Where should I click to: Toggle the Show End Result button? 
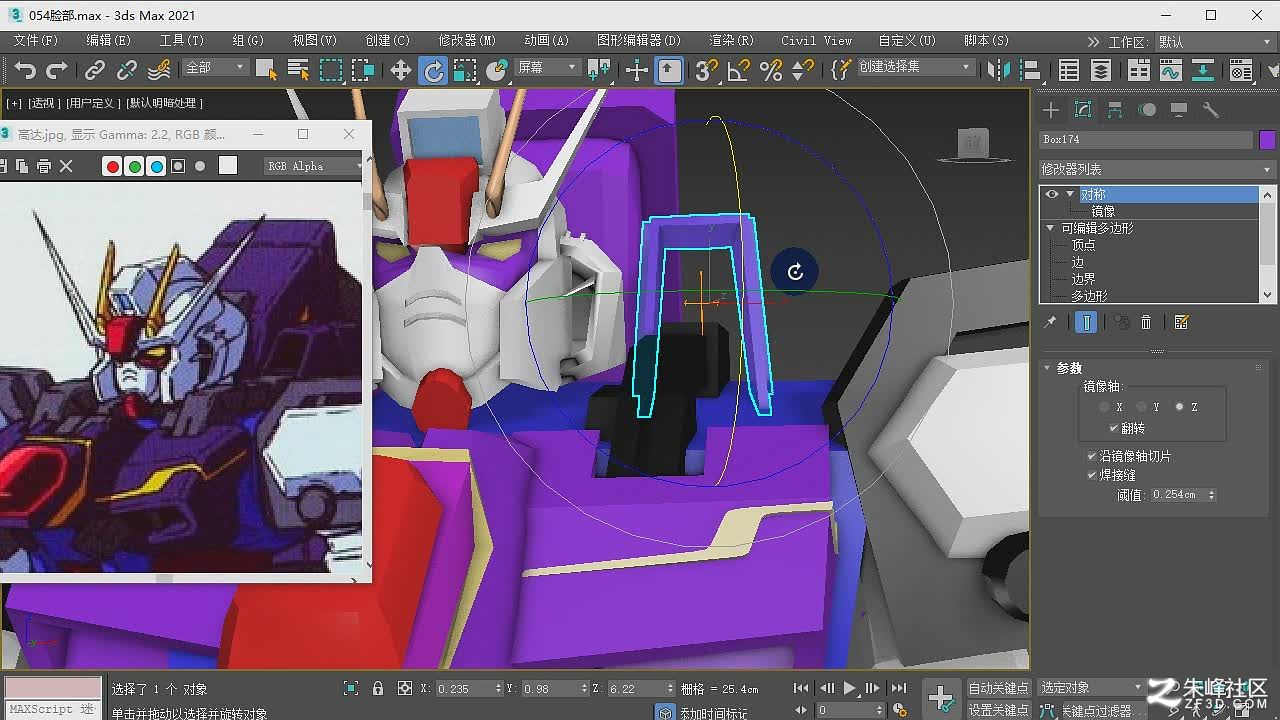(x=1086, y=322)
